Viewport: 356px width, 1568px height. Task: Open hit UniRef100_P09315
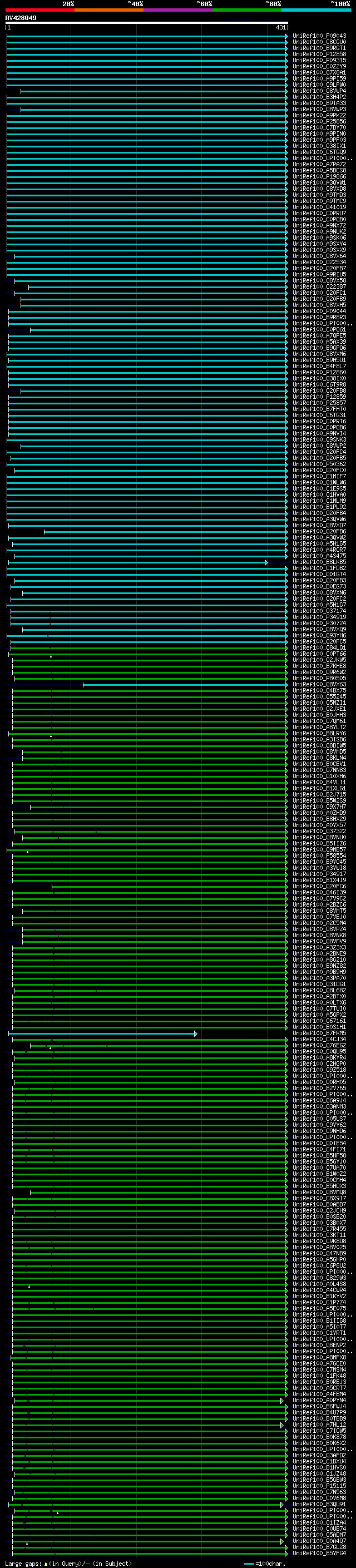[319, 60]
